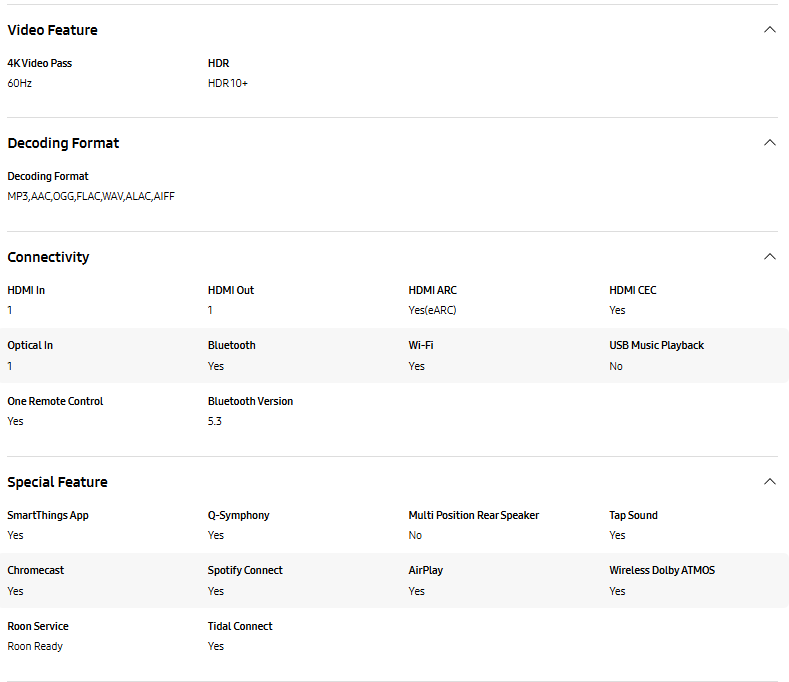Click the Connectivity section heading
The width and height of the screenshot is (789, 682).
[x=48, y=257]
